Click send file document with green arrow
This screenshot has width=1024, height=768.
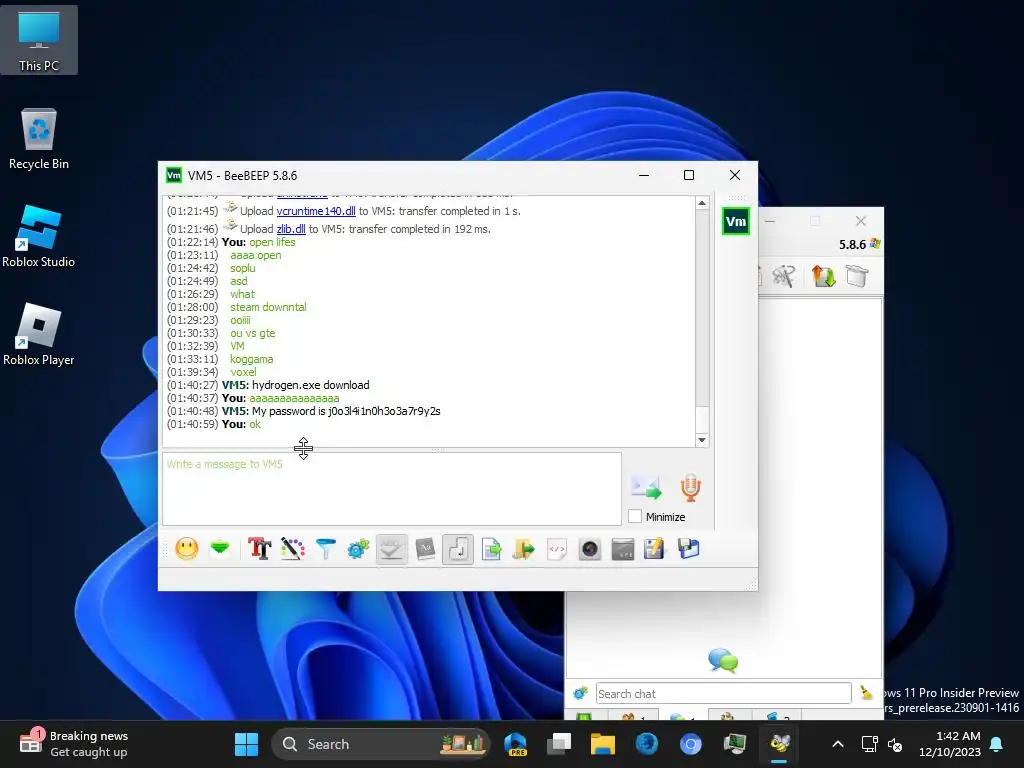tap(491, 549)
